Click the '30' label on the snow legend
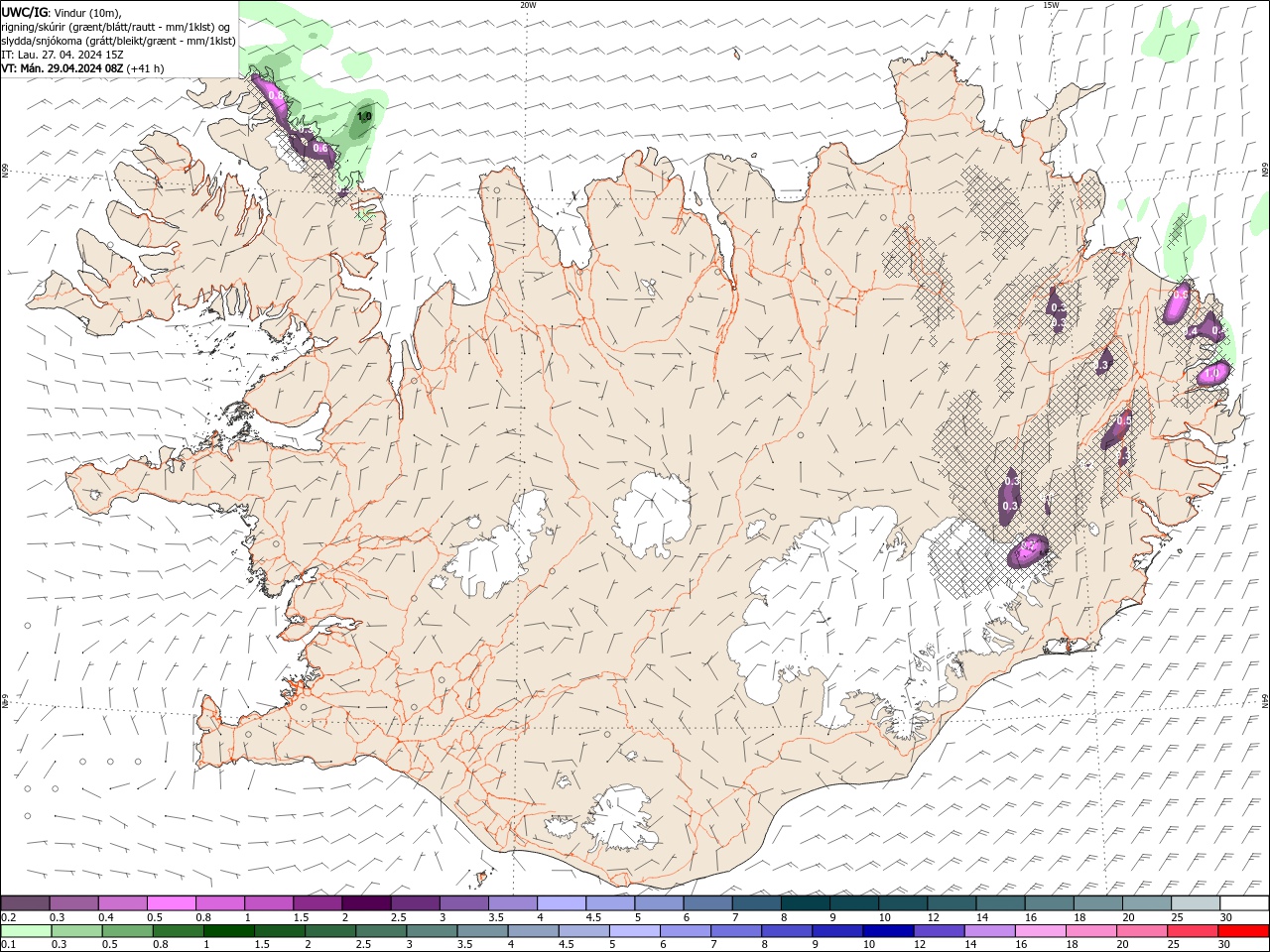The image size is (1270, 952). [1226, 917]
